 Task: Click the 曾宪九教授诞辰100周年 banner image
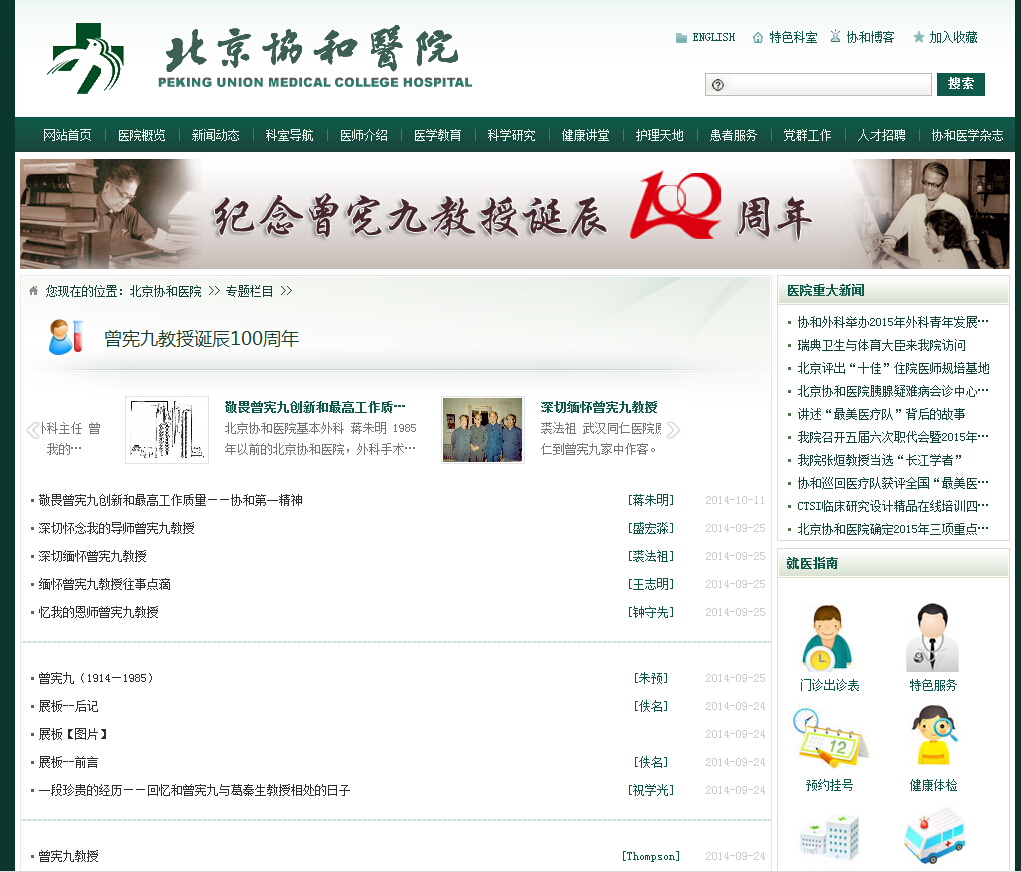click(x=514, y=214)
